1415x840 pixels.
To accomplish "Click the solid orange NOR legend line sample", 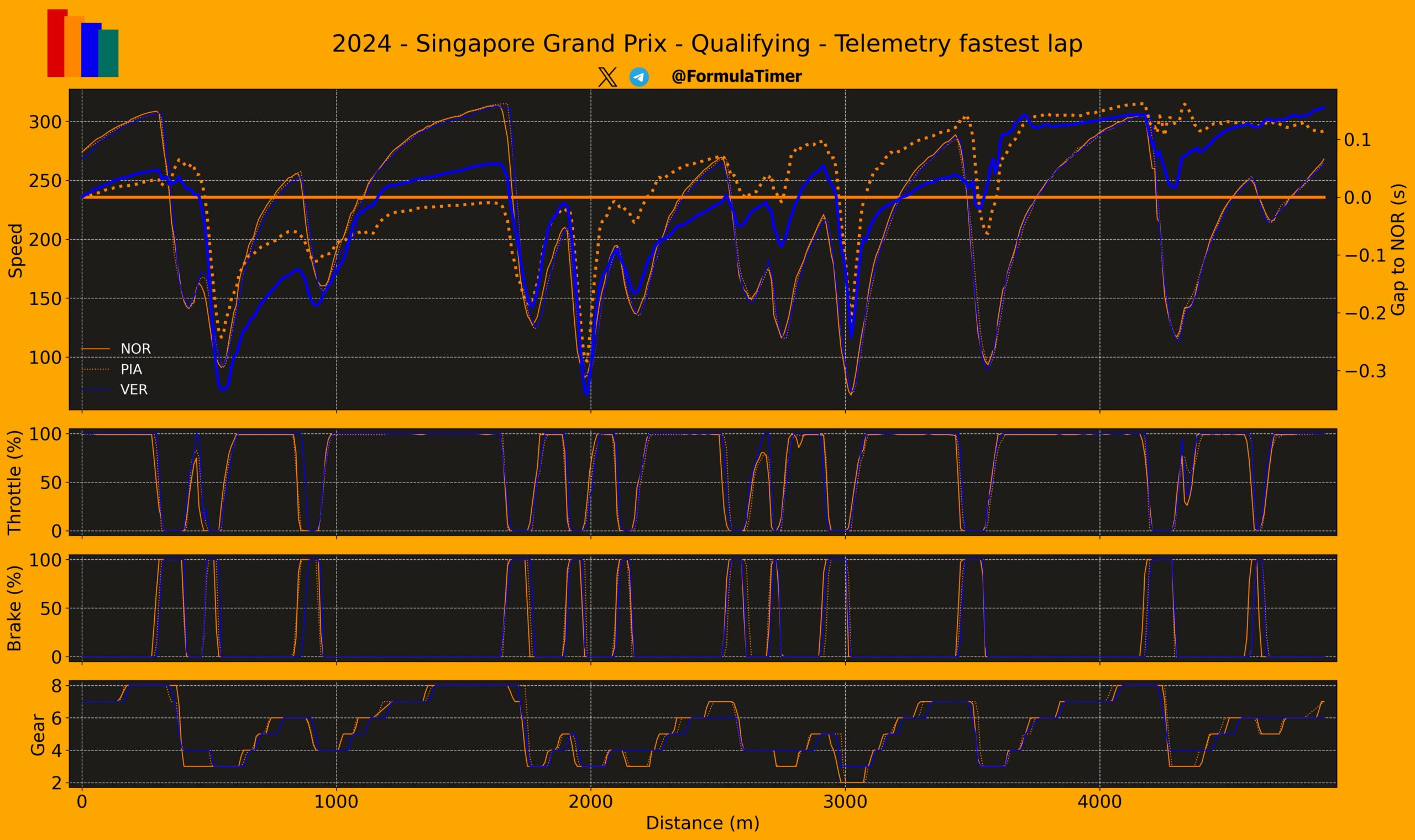I will tap(96, 349).
